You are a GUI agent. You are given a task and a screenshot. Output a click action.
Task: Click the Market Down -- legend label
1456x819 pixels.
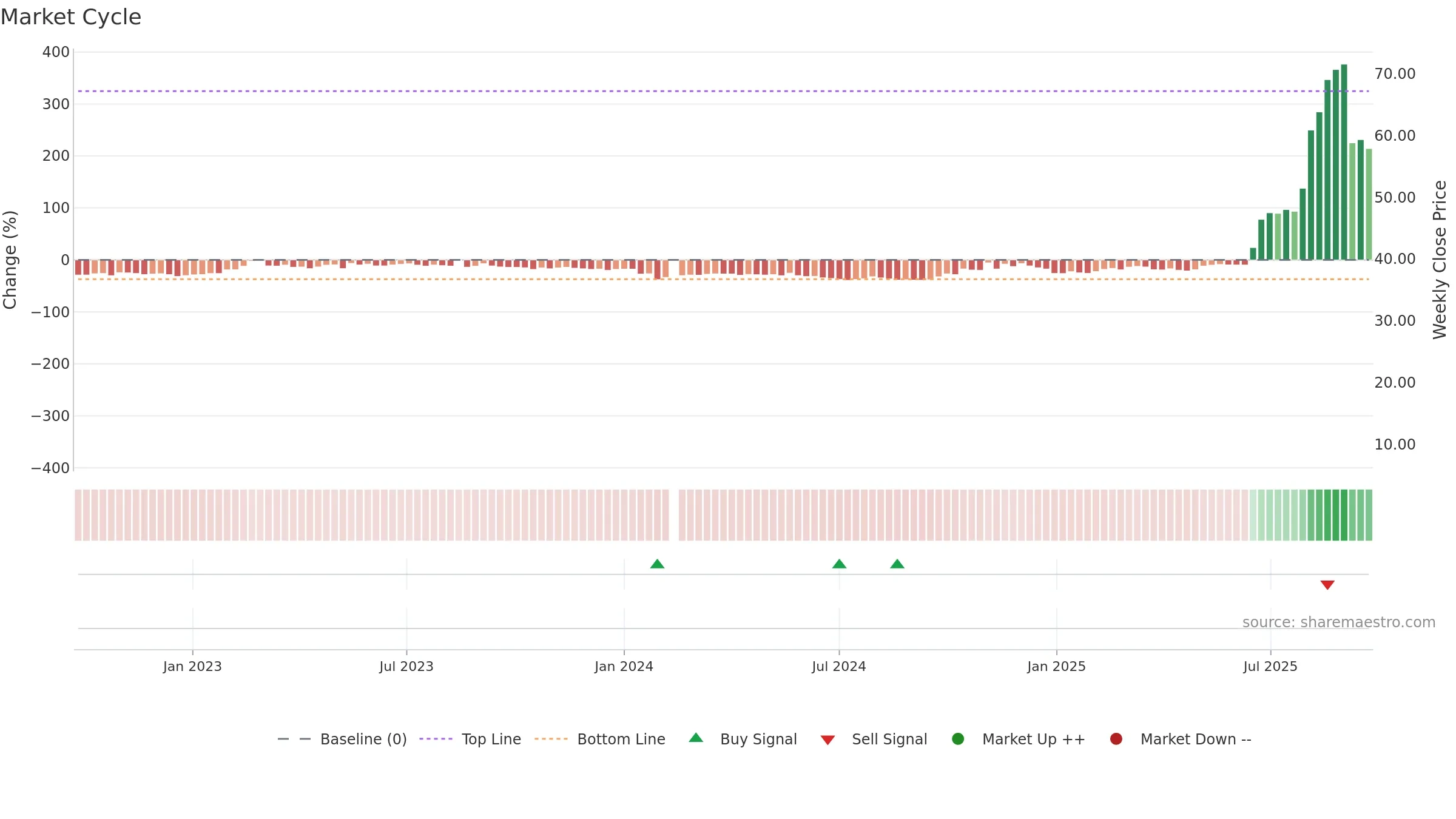[1196, 739]
